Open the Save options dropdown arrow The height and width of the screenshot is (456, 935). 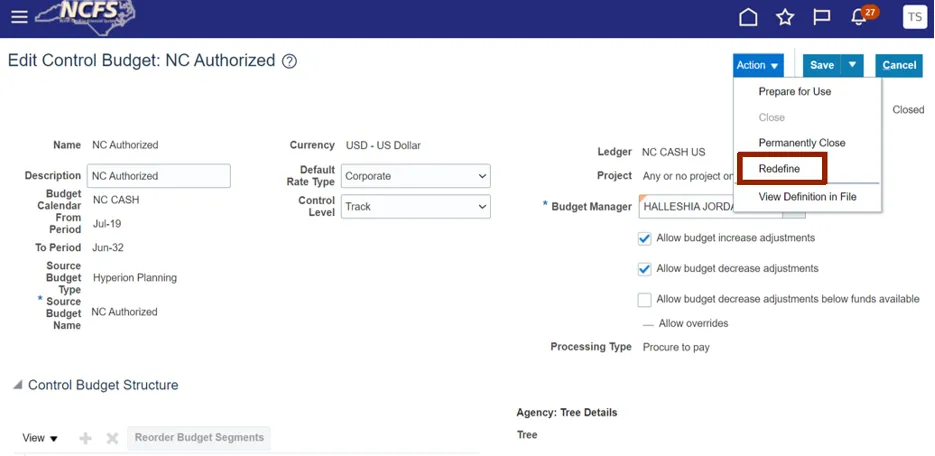pyautogui.click(x=852, y=65)
